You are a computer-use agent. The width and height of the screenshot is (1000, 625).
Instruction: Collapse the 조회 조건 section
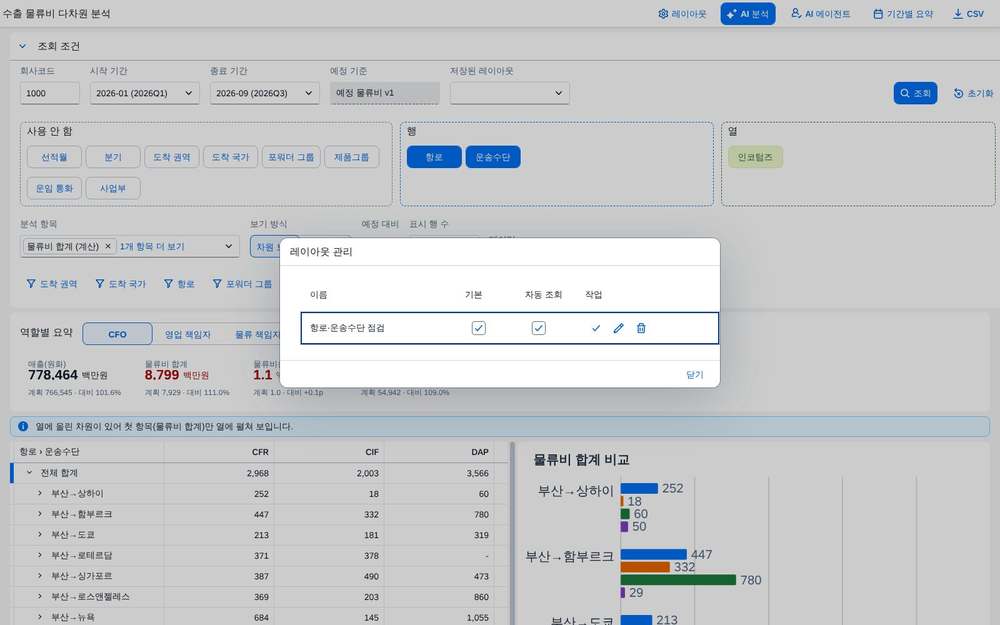[x=23, y=46]
